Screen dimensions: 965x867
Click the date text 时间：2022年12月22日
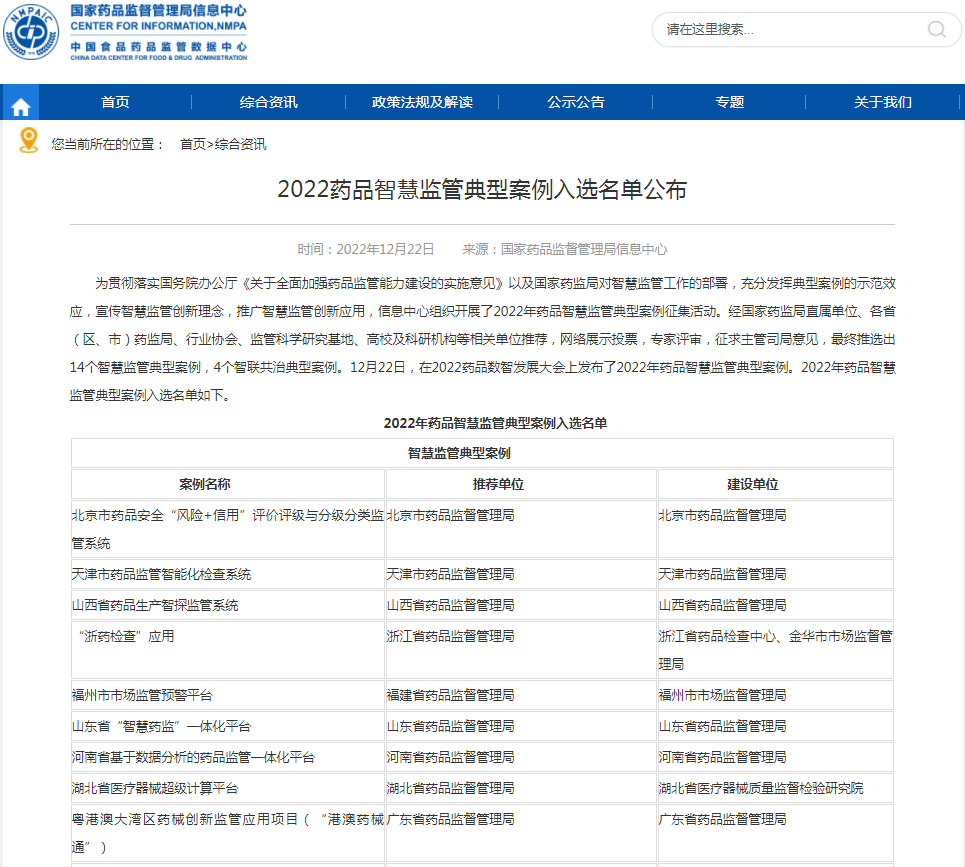click(x=366, y=249)
